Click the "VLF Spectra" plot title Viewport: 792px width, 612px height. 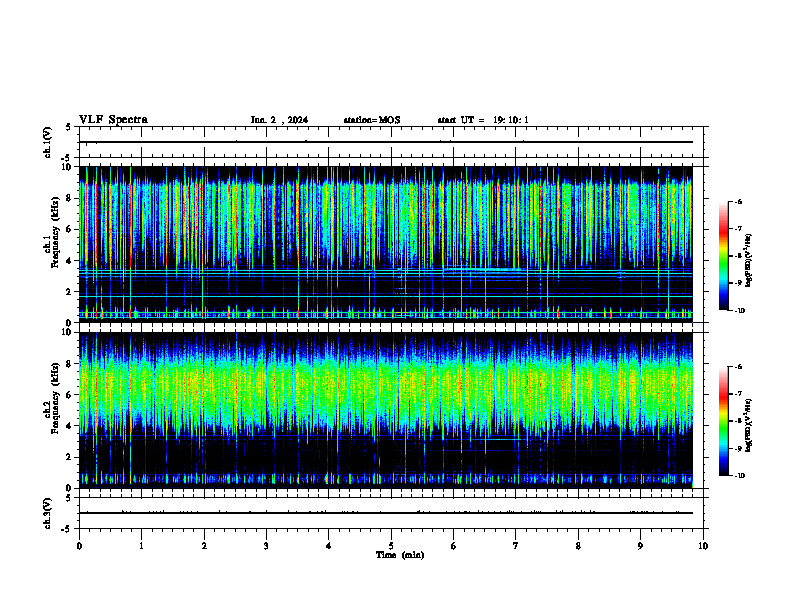point(113,120)
